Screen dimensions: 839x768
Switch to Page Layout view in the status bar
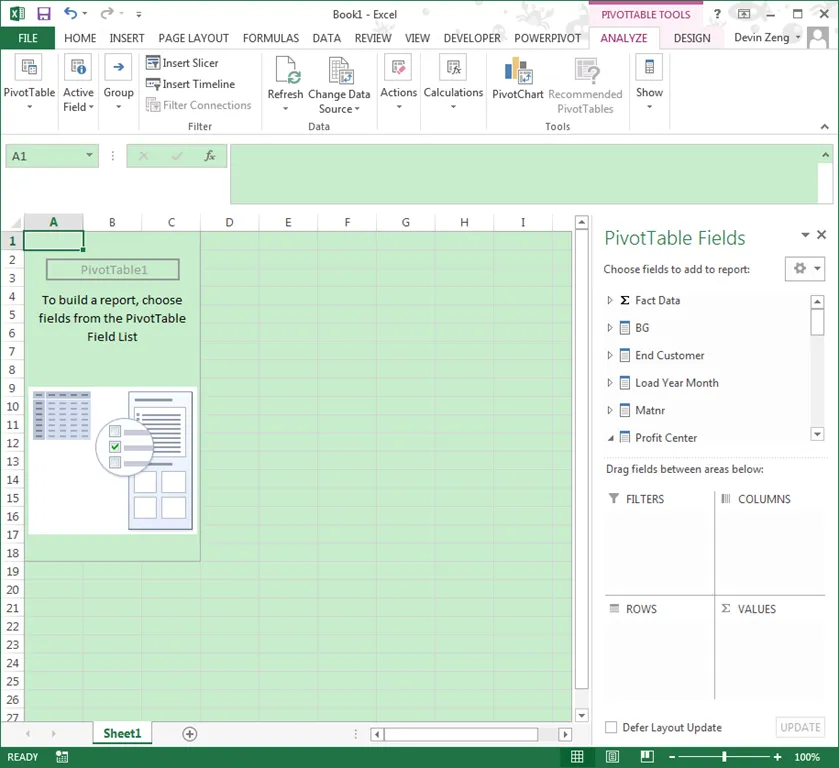coord(612,757)
